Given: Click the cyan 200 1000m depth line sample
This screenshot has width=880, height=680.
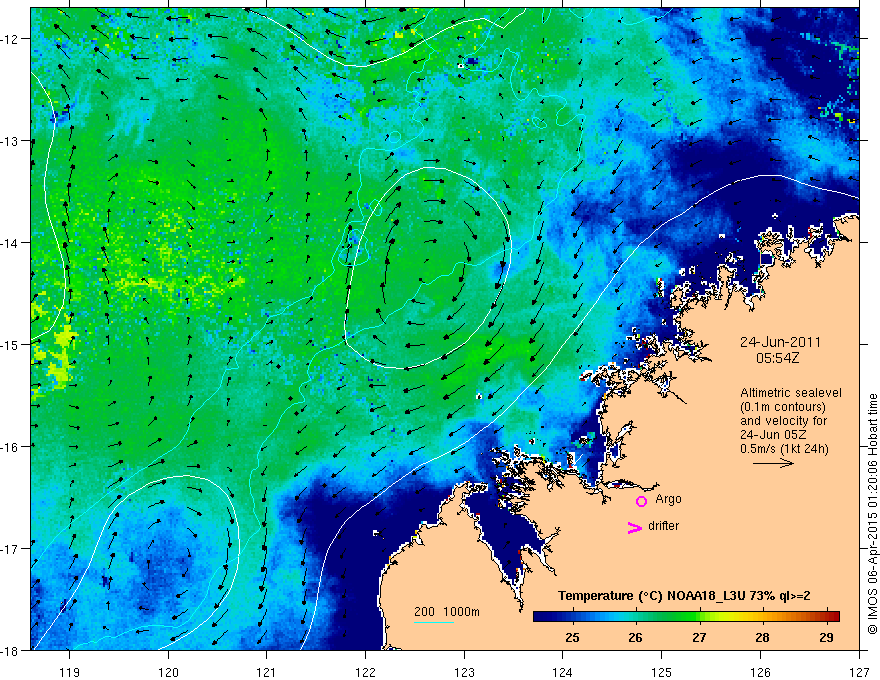Looking at the screenshot, I should pos(433,622).
